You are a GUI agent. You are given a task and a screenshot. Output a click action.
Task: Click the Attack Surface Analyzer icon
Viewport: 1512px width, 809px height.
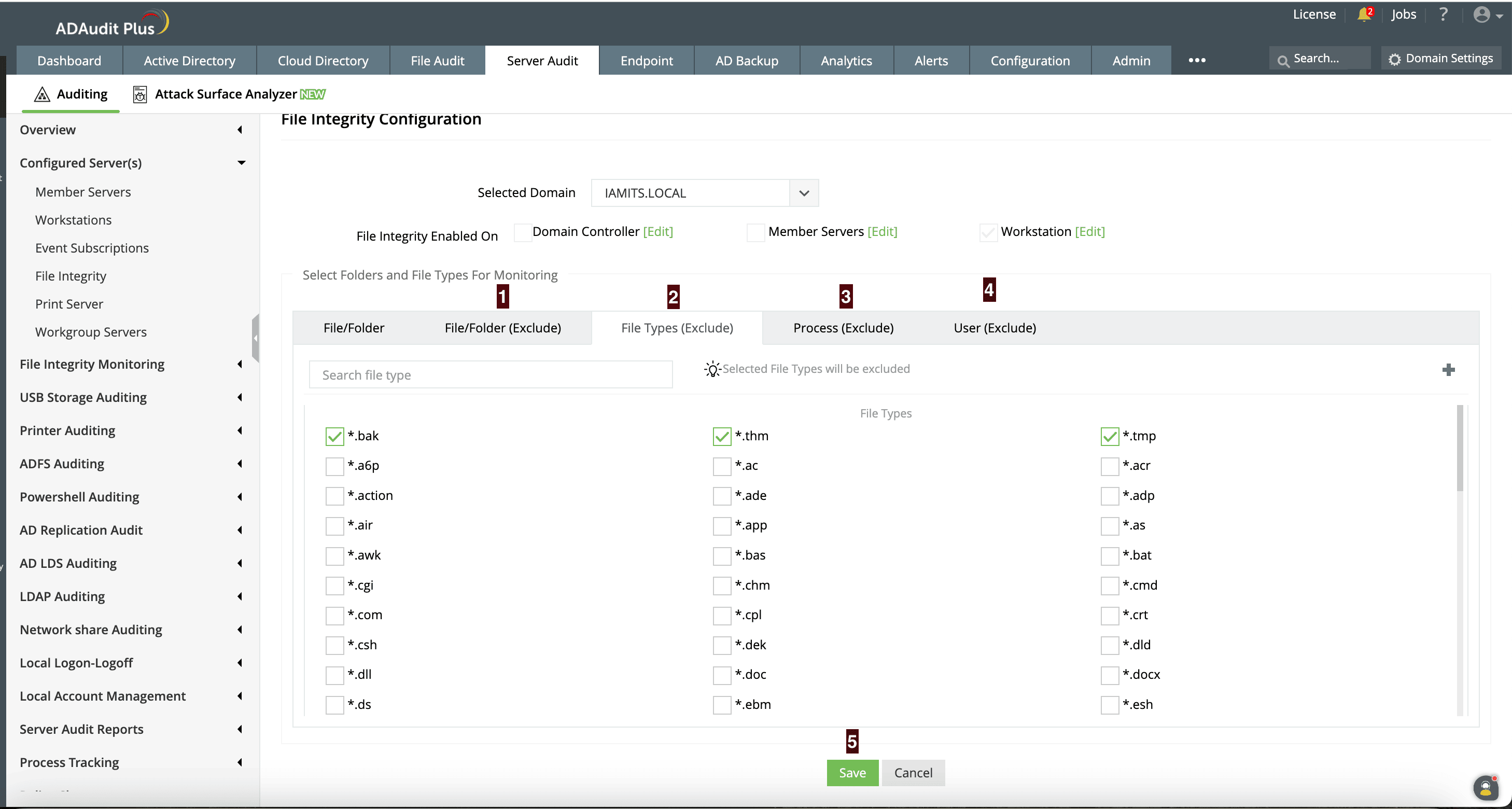[x=139, y=94]
